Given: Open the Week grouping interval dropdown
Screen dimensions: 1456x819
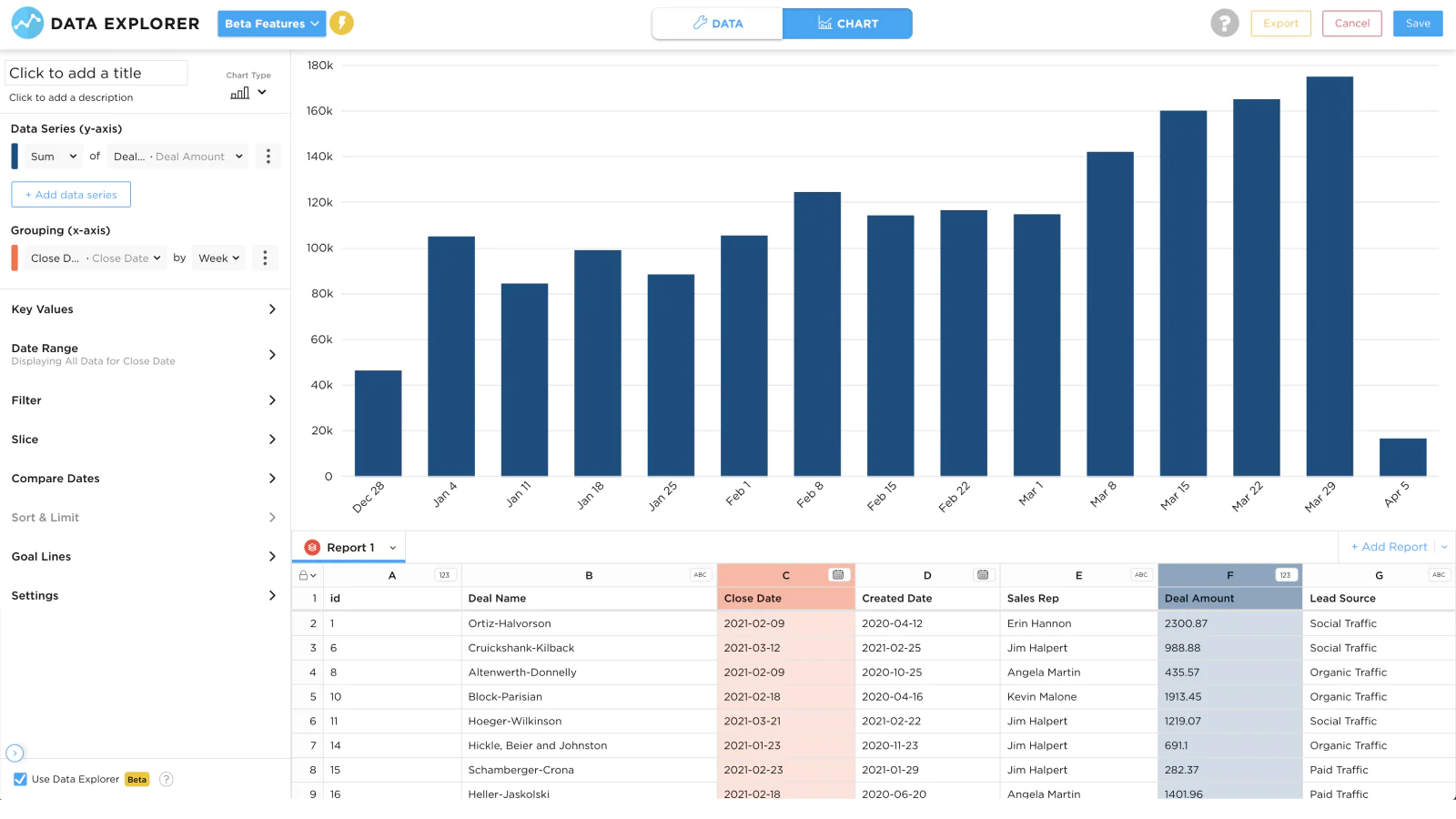Looking at the screenshot, I should tap(218, 258).
